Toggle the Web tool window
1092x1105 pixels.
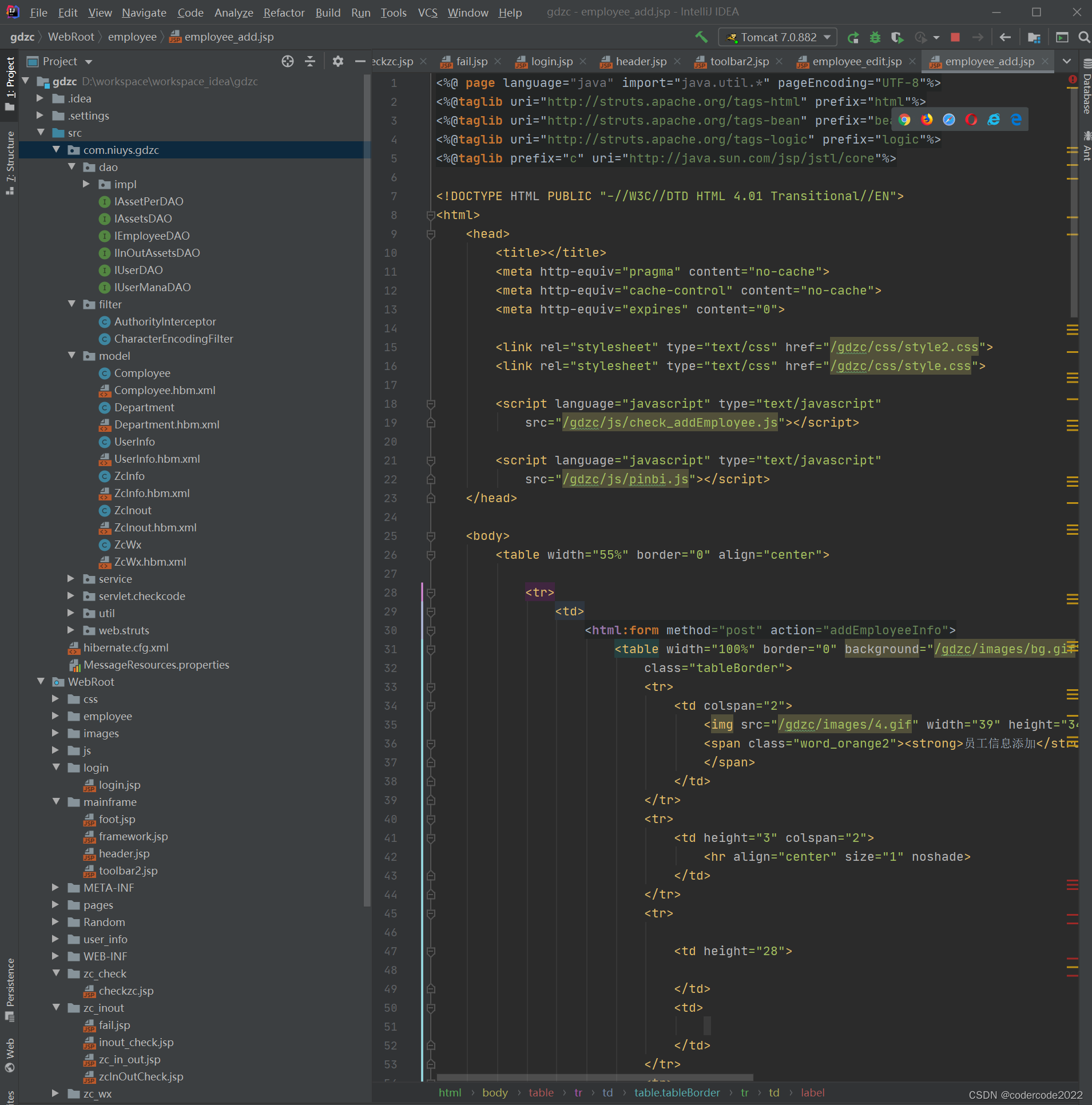[x=10, y=1055]
